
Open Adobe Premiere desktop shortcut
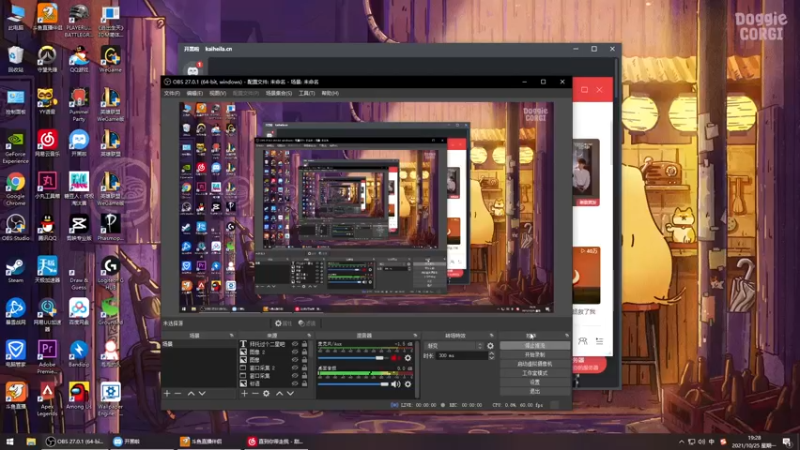click(47, 356)
